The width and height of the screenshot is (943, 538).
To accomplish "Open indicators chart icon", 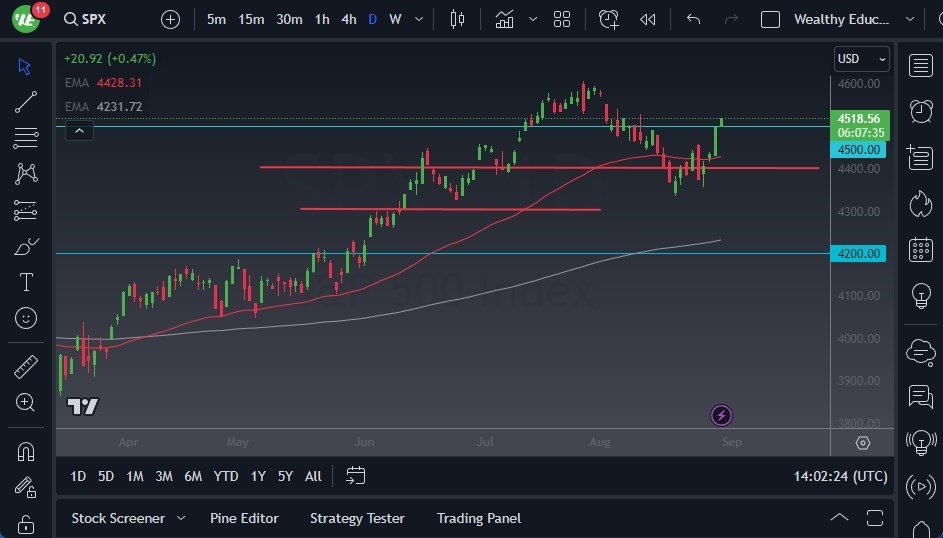I will point(504,19).
